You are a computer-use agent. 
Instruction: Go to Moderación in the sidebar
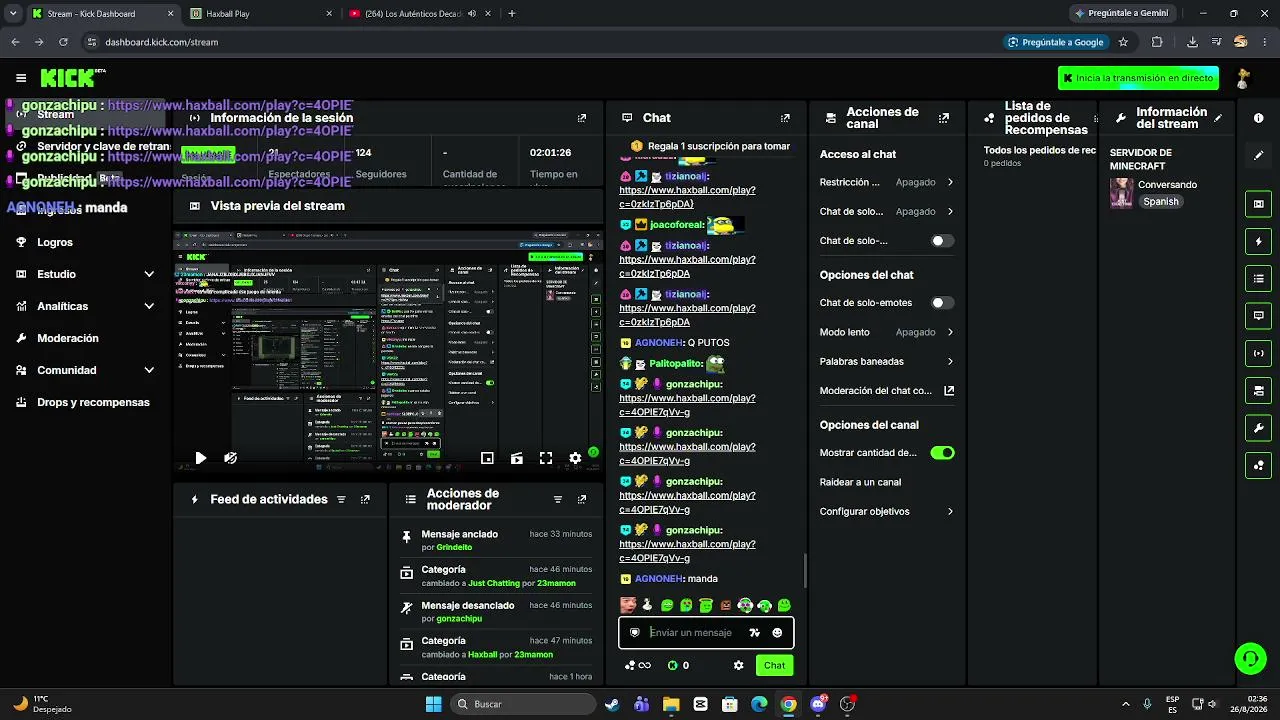coord(68,338)
